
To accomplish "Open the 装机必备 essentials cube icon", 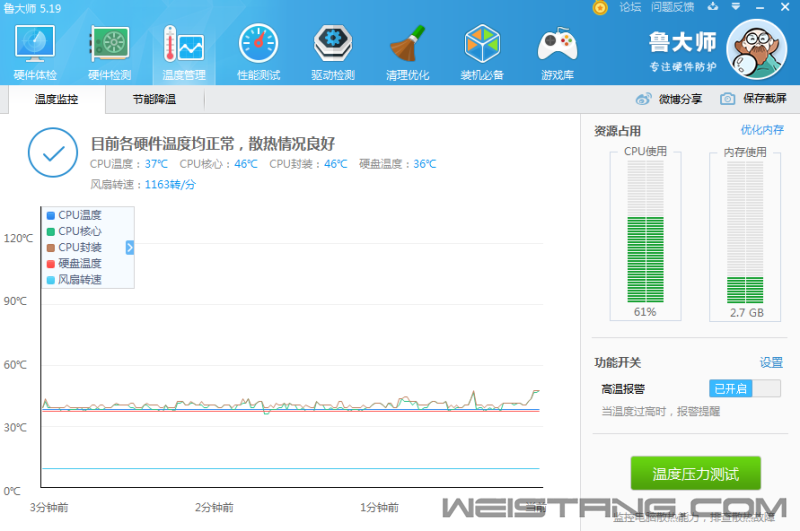I will click(x=482, y=53).
